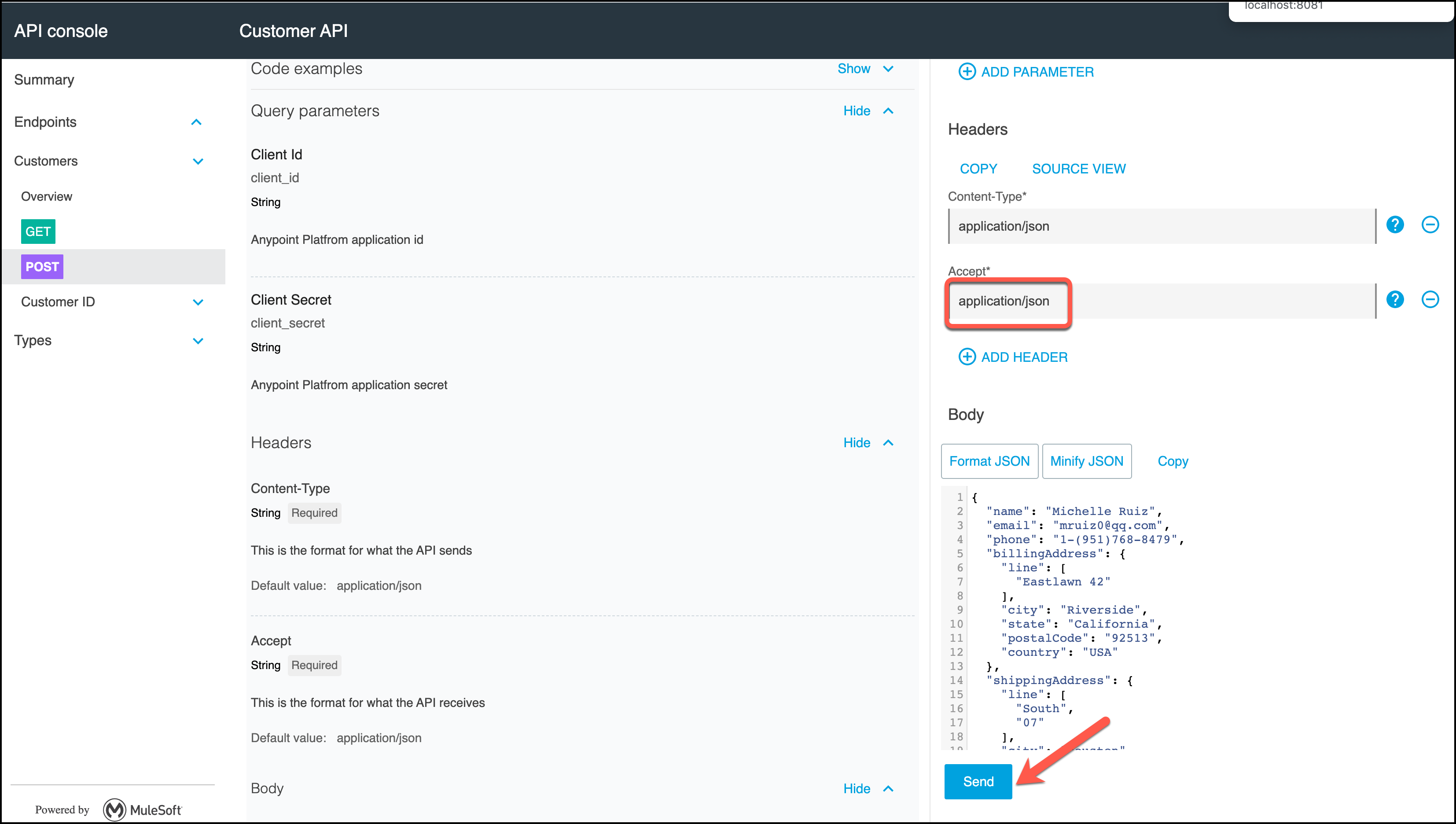Click the Required badge under Accept
1456x824 pixels.
pyautogui.click(x=314, y=665)
